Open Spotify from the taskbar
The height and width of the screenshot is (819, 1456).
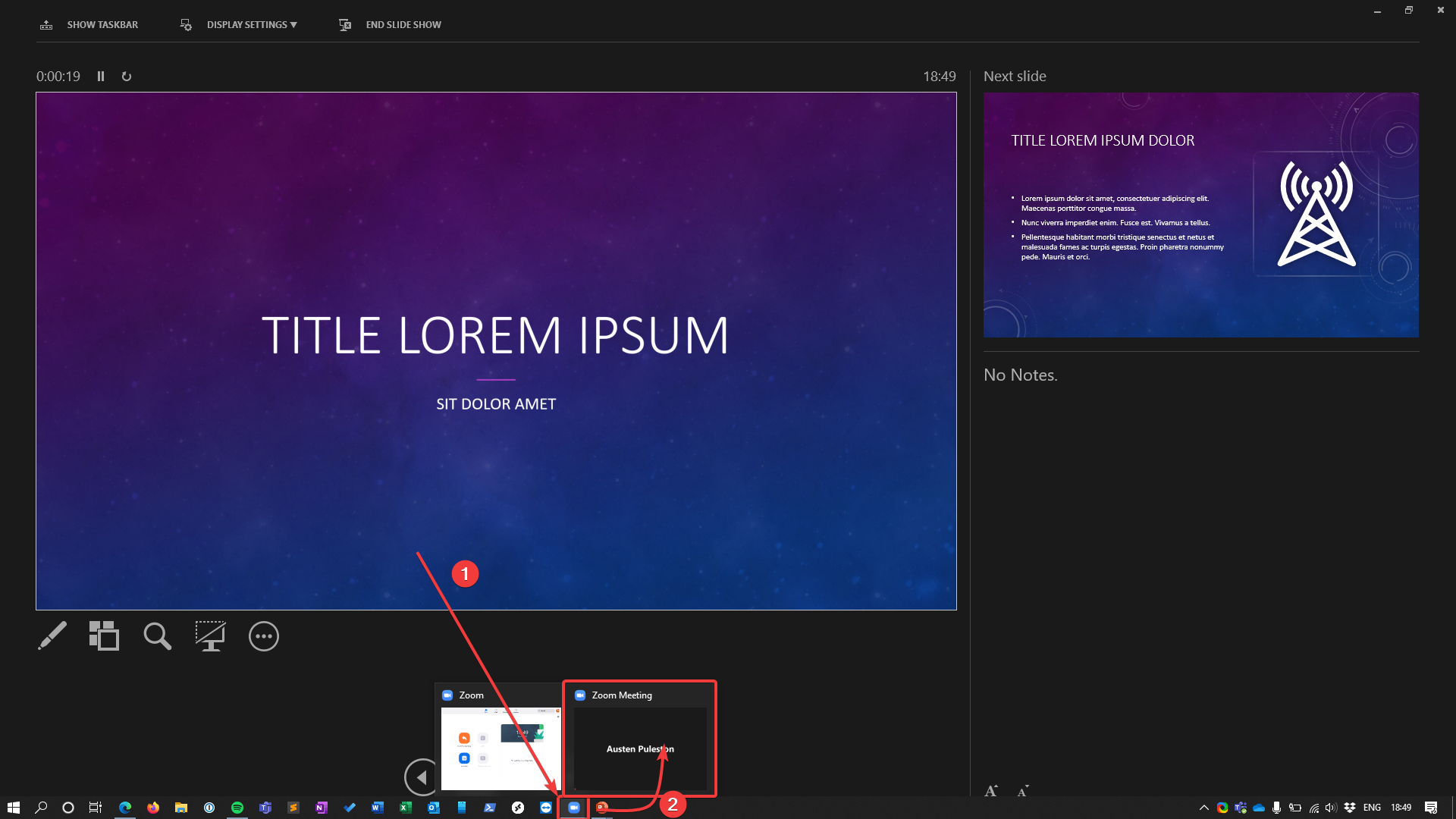click(x=237, y=808)
